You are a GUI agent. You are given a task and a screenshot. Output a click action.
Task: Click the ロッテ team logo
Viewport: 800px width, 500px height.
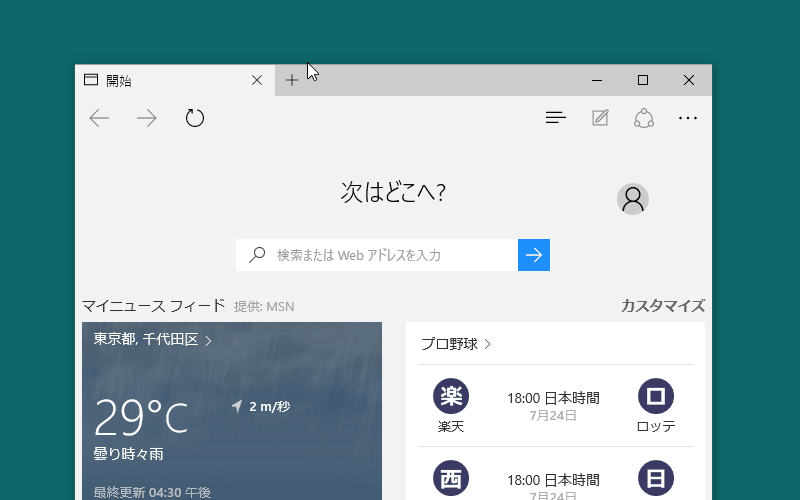pos(656,396)
